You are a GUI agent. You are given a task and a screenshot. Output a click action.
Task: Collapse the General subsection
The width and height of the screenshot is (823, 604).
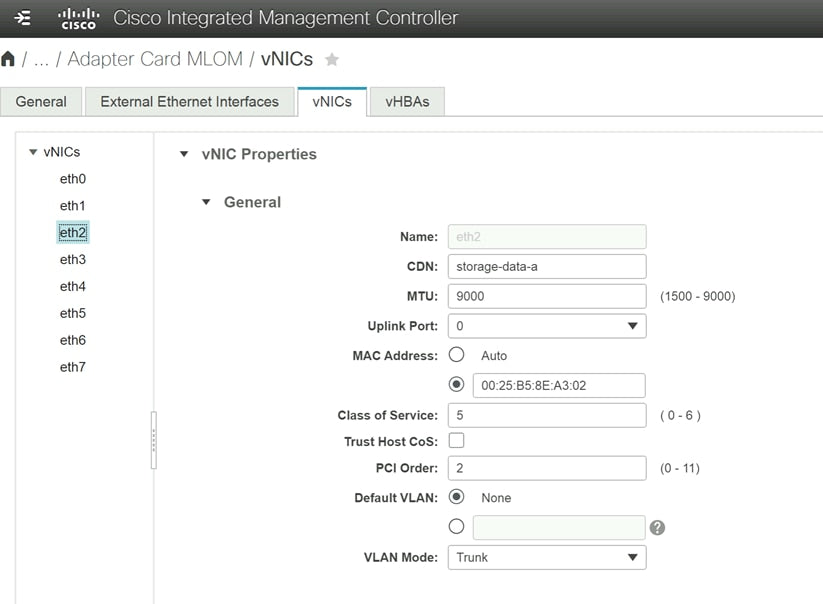207,202
